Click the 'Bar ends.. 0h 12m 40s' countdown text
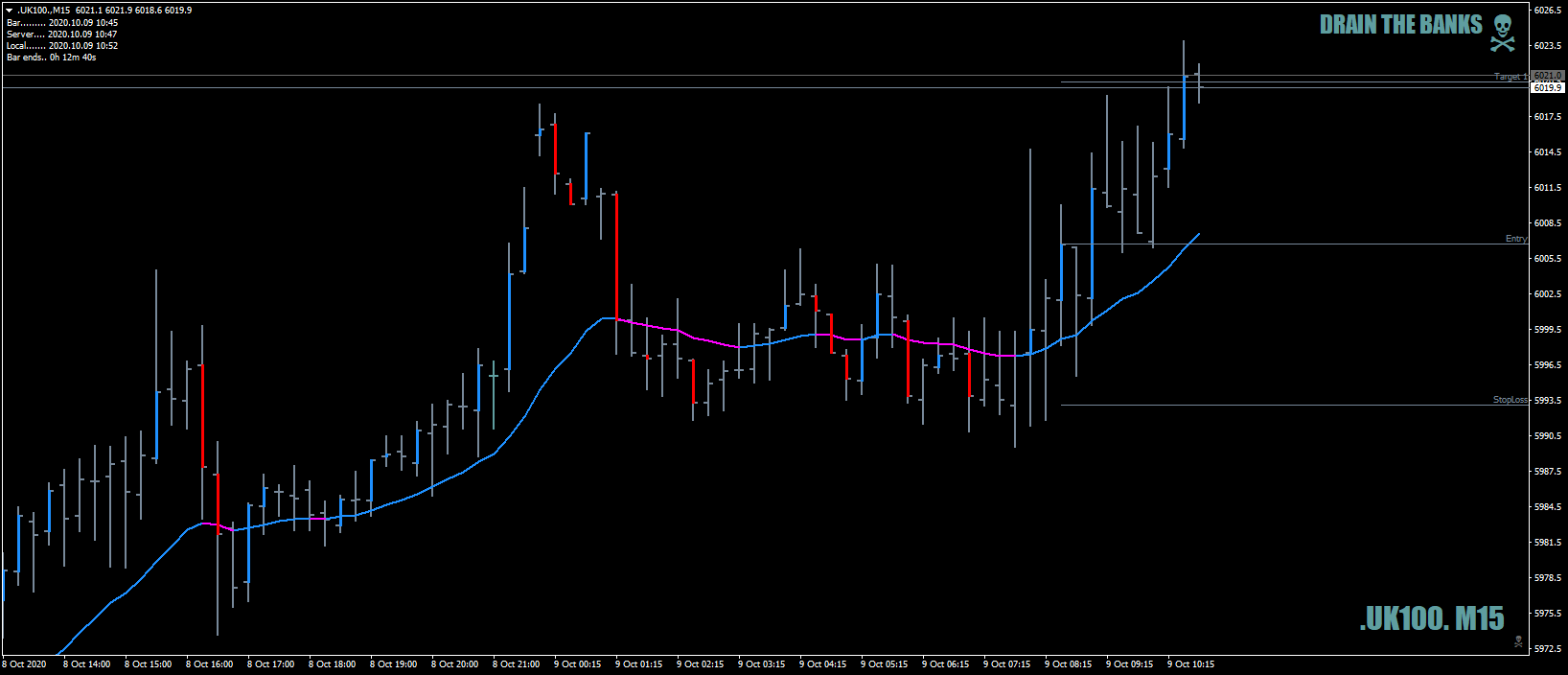1568x675 pixels. point(51,57)
